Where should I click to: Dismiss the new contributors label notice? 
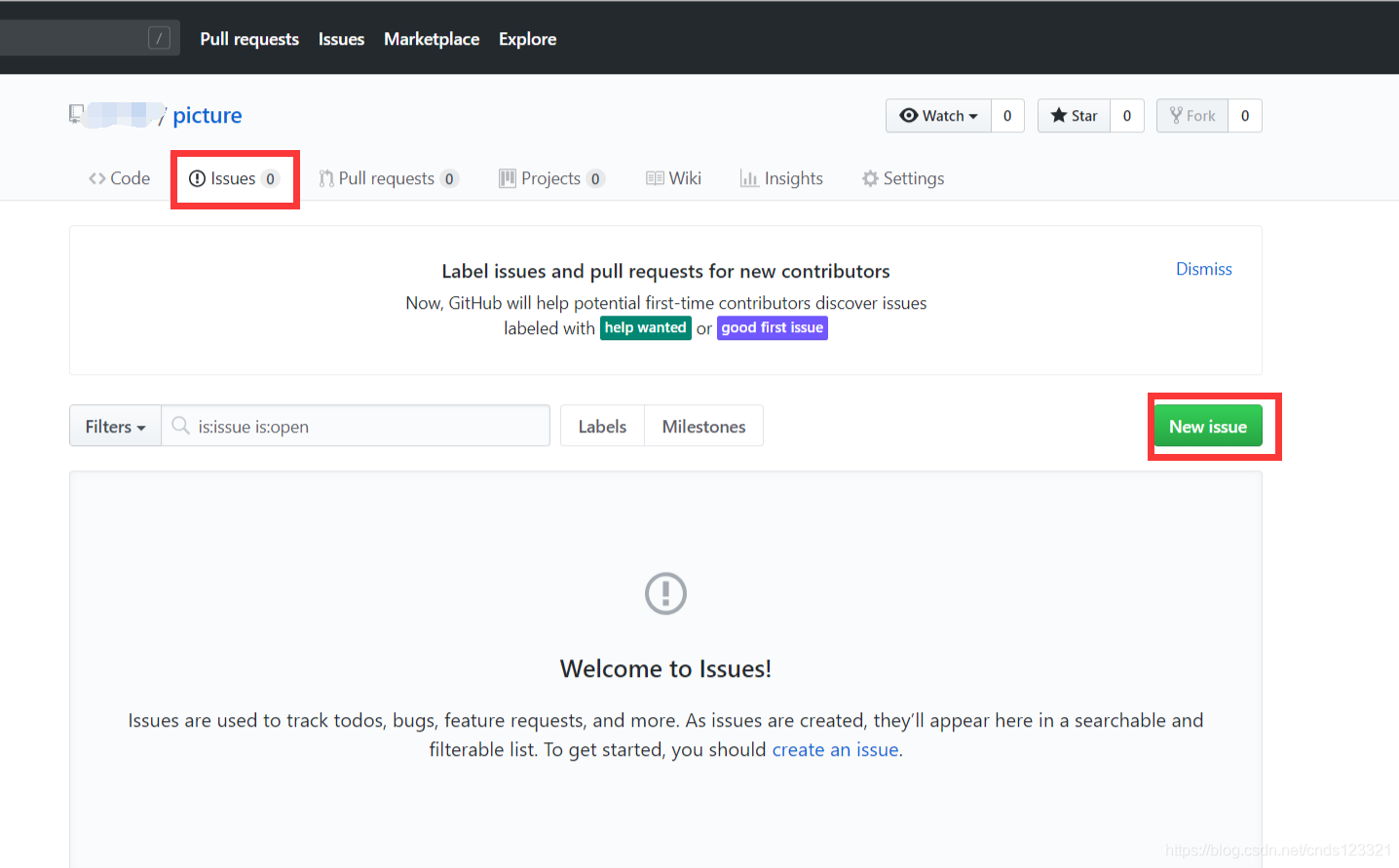click(1204, 269)
